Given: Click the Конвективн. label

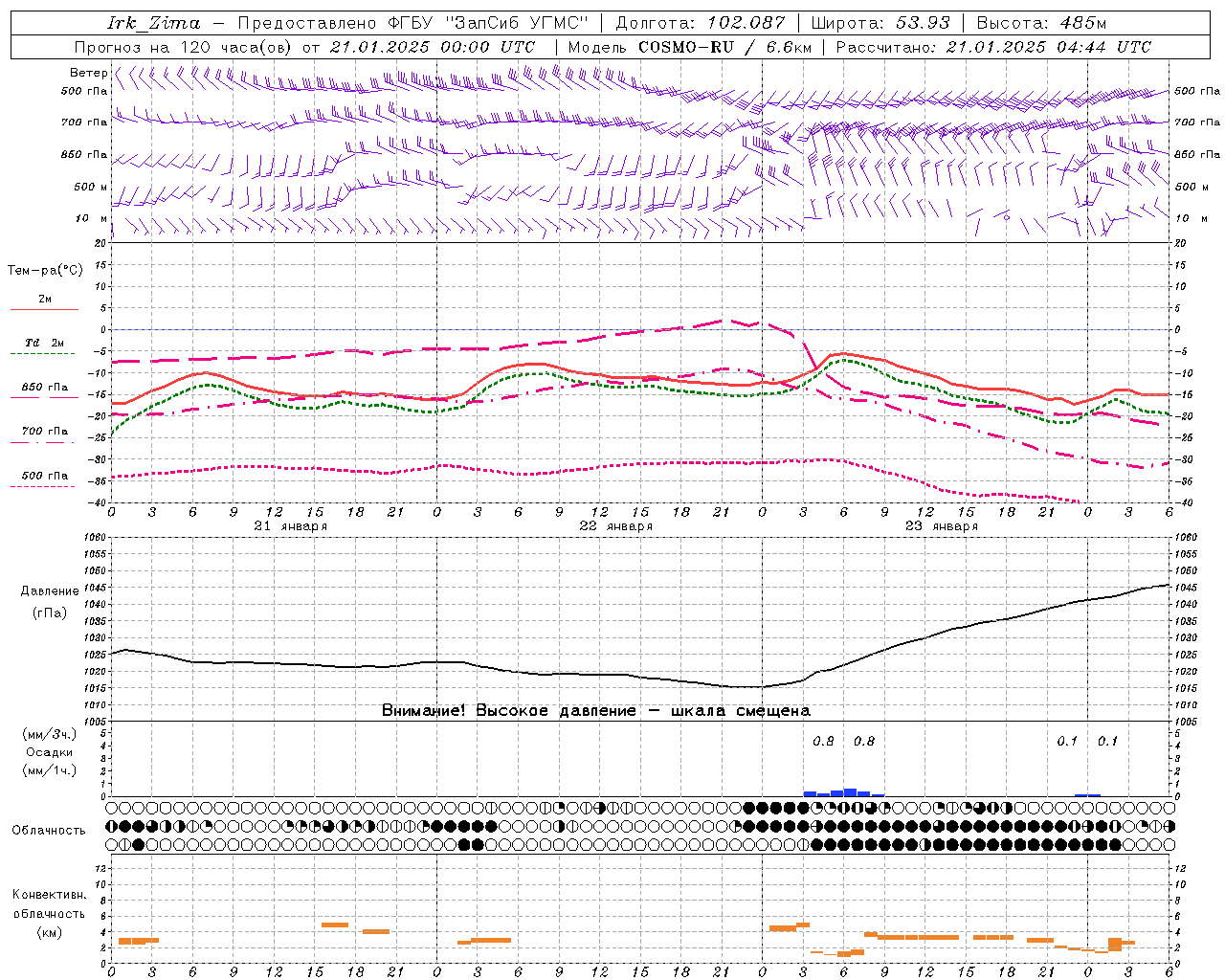Looking at the screenshot, I should pos(50,895).
